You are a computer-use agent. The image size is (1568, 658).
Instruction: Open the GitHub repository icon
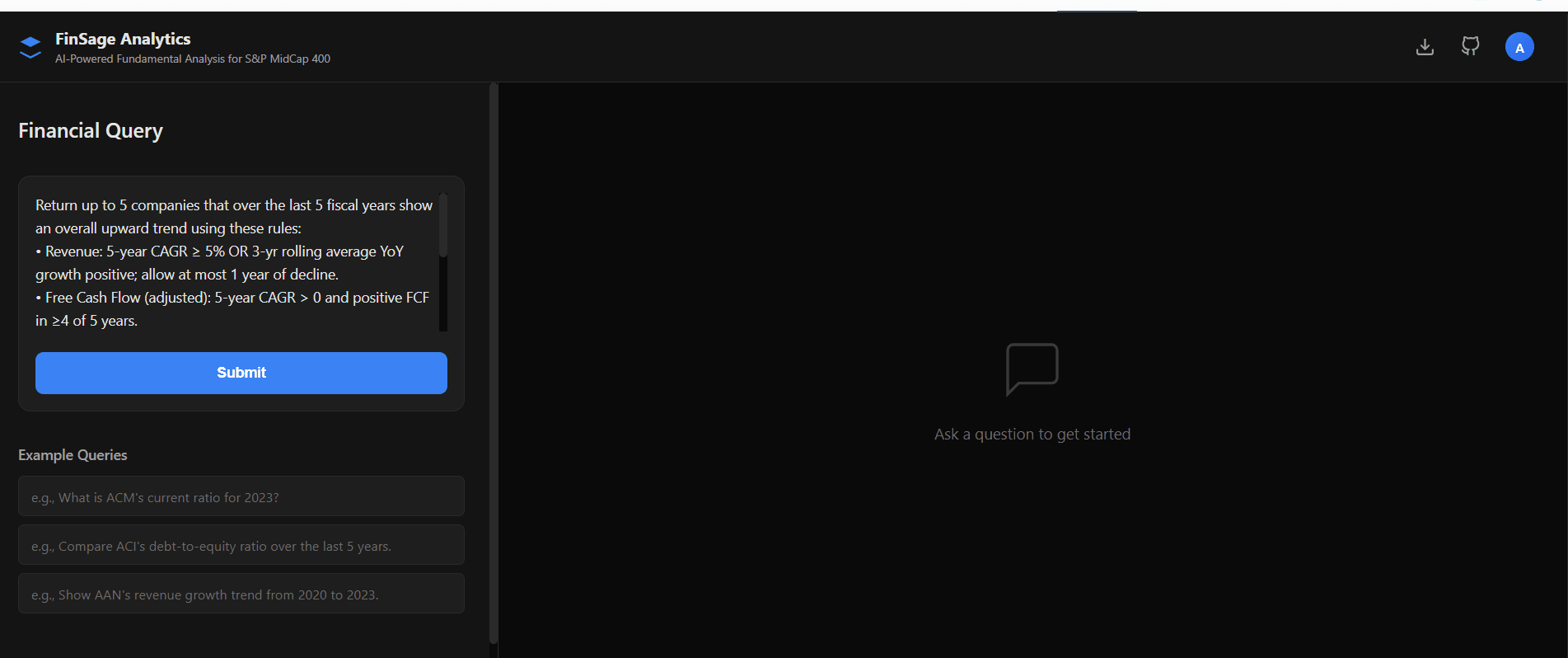[x=1470, y=46]
